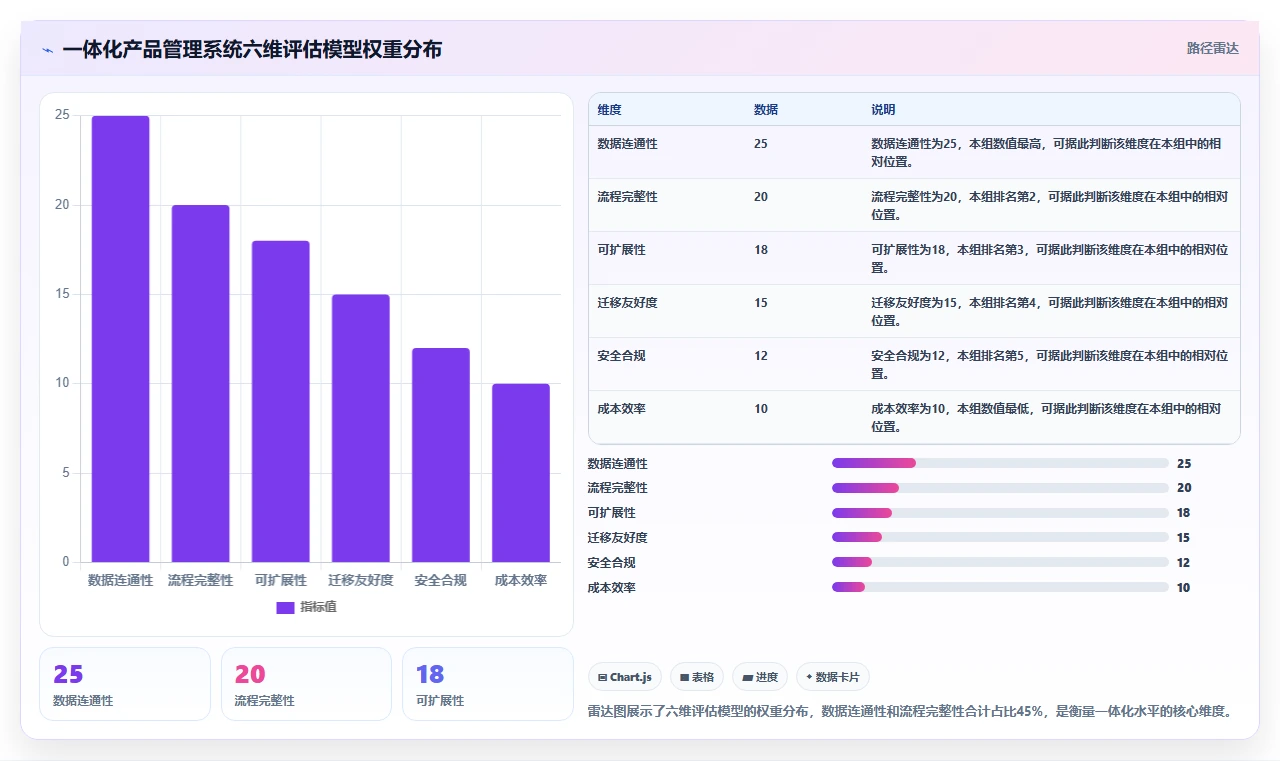Select the 进度 tag chip
Screen dimensions: 1280x761
pyautogui.click(x=760, y=677)
